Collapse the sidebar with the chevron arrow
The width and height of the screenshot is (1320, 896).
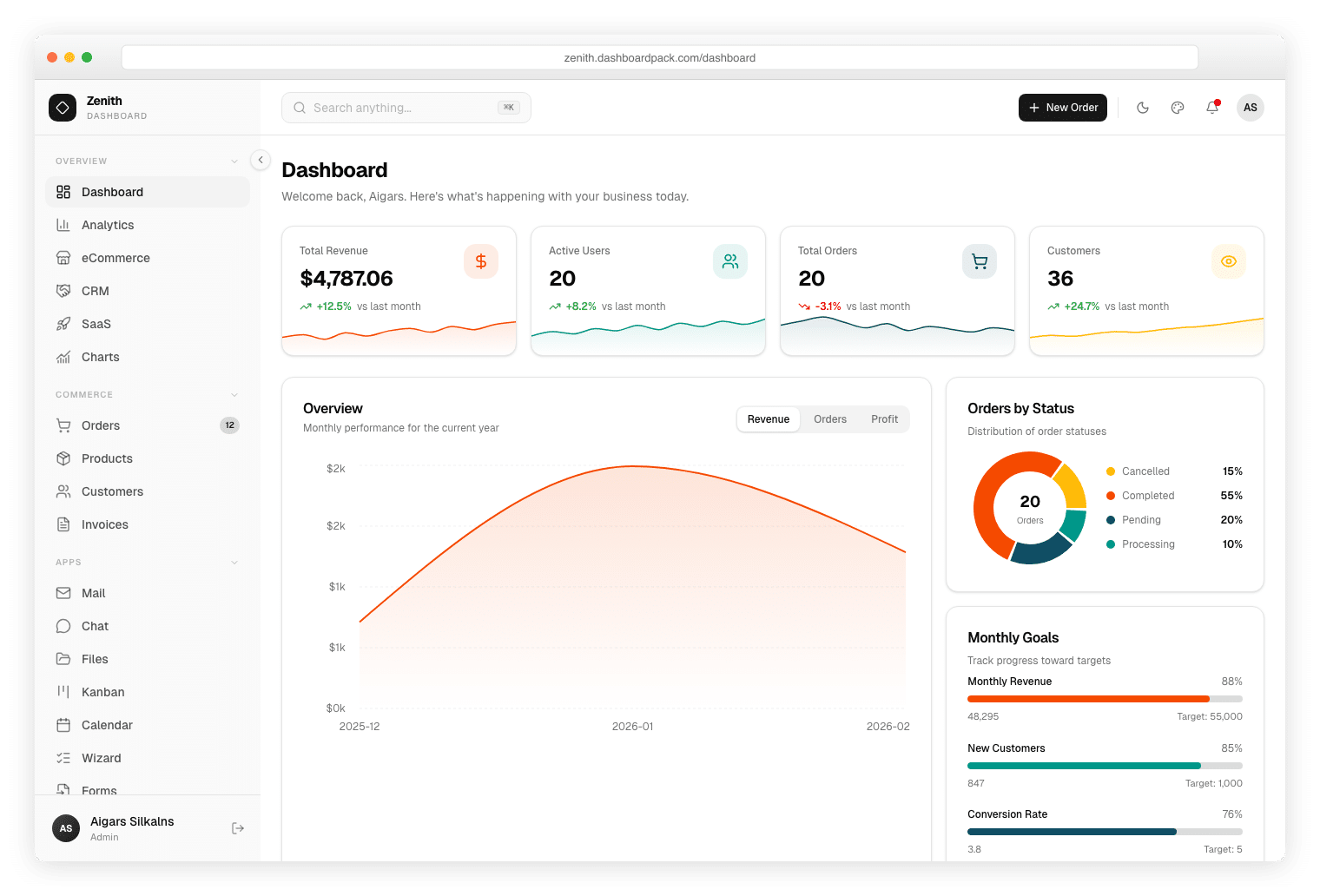261,160
